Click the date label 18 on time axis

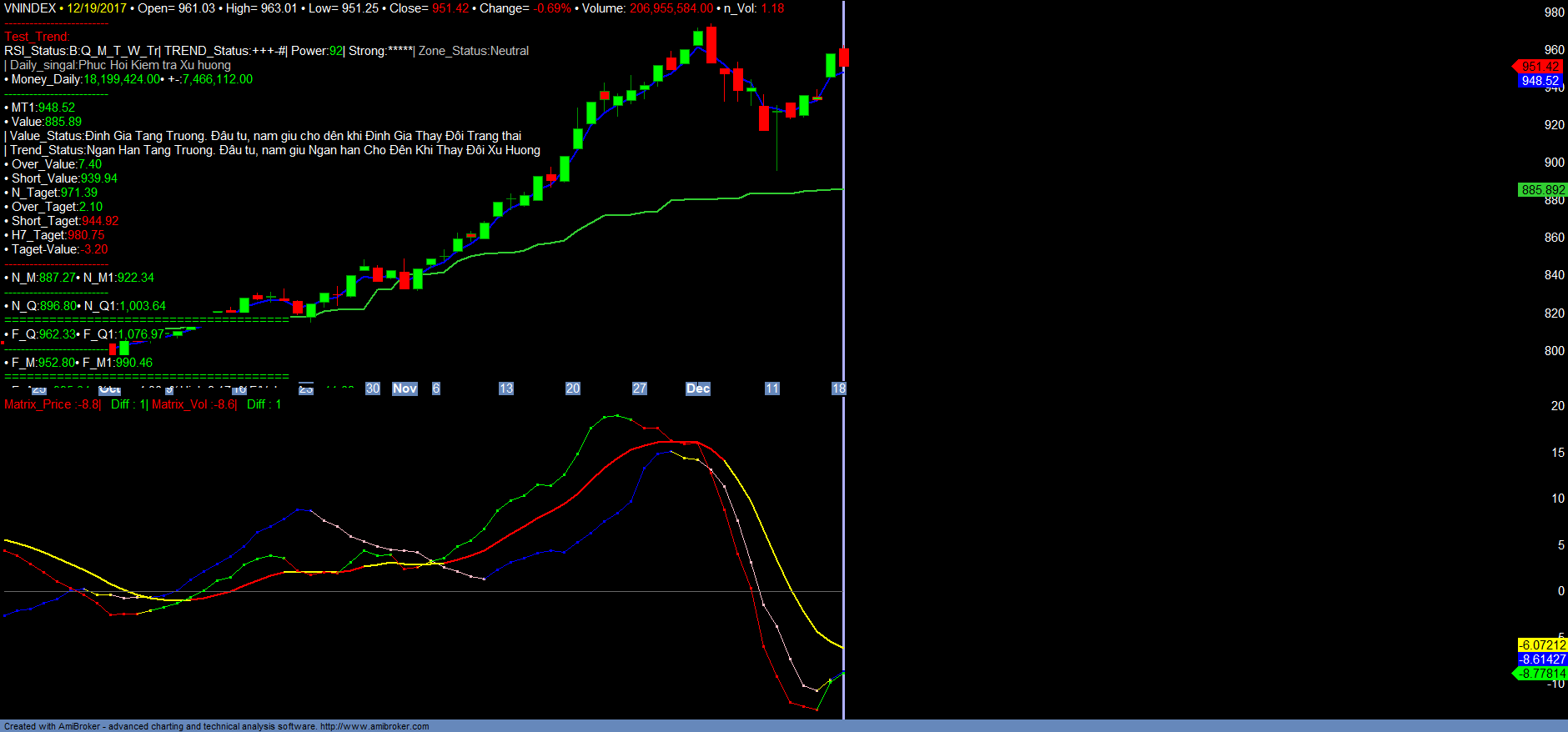pyautogui.click(x=838, y=389)
